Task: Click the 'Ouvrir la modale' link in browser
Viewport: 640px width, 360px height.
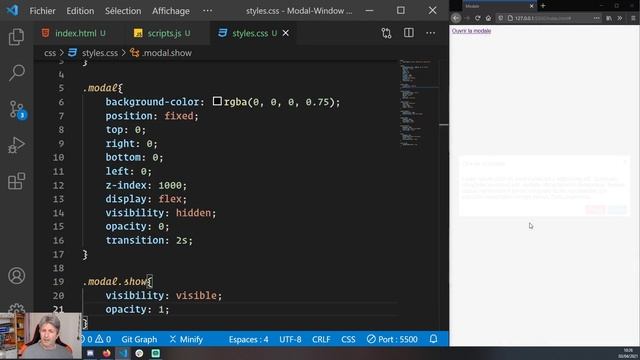Action: (x=471, y=31)
